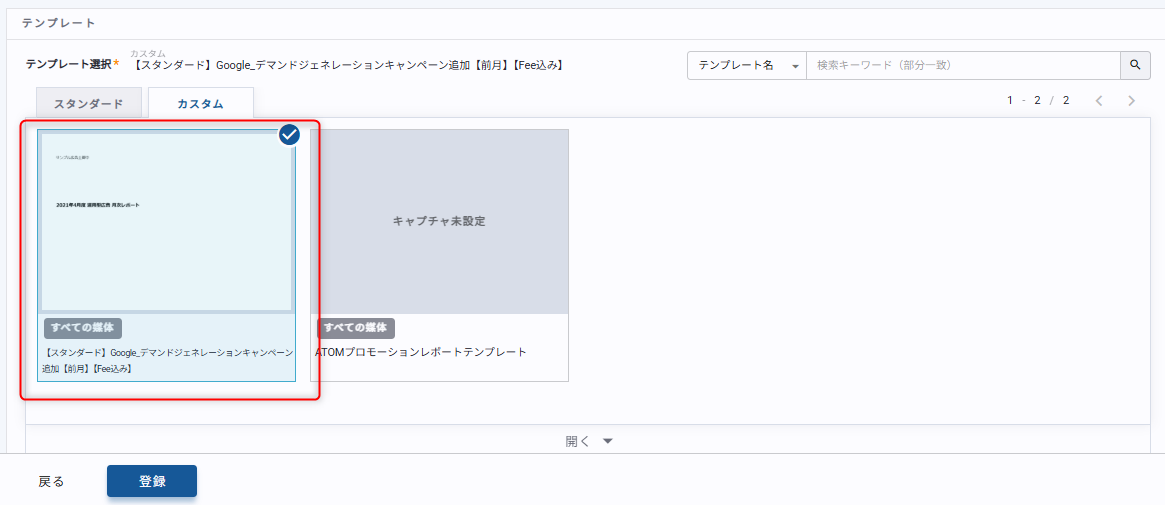Click すべての媒体 badge on the Google template card
Image resolution: width=1165 pixels, height=505 pixels.
click(83, 328)
